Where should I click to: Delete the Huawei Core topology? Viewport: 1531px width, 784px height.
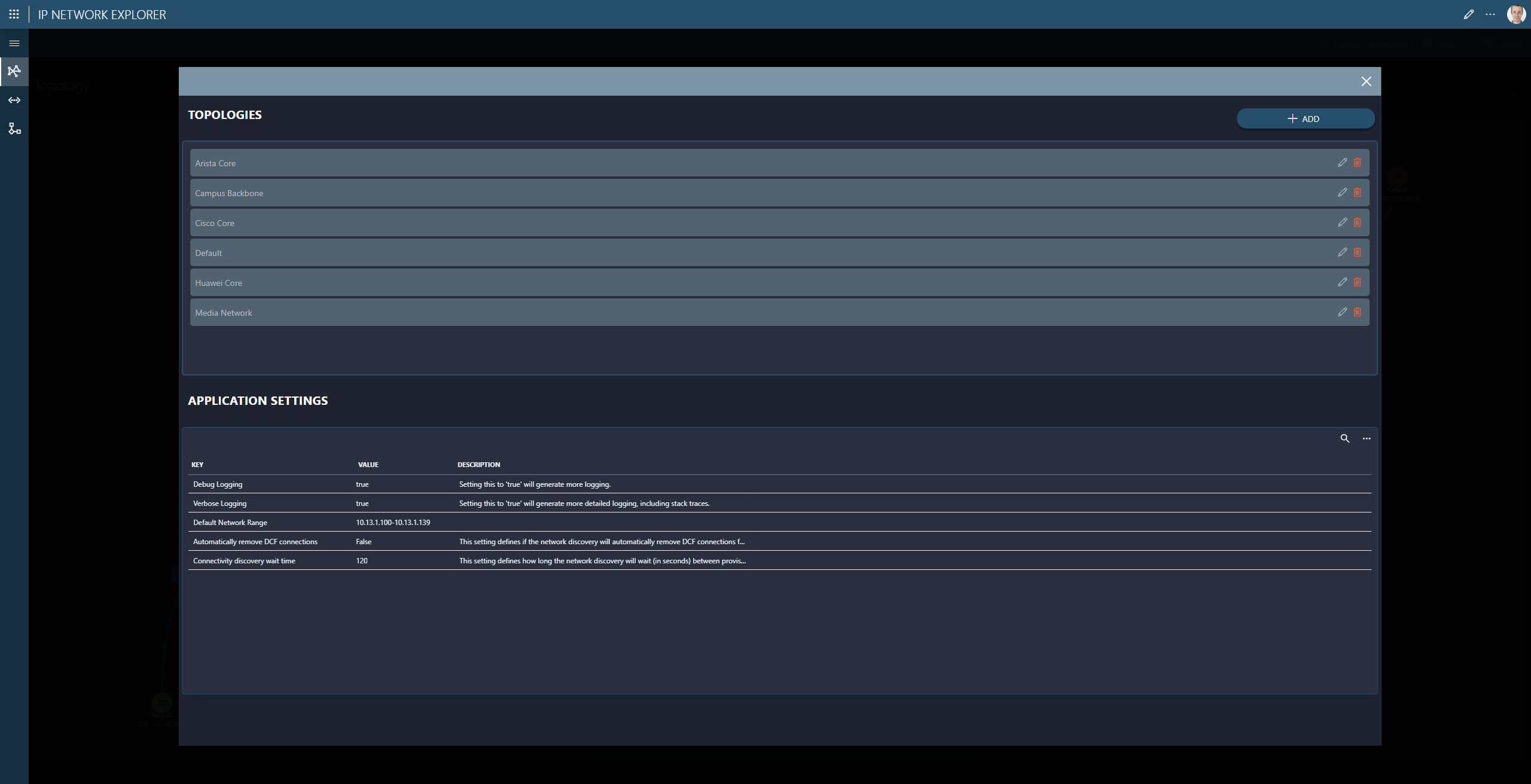pos(1357,282)
